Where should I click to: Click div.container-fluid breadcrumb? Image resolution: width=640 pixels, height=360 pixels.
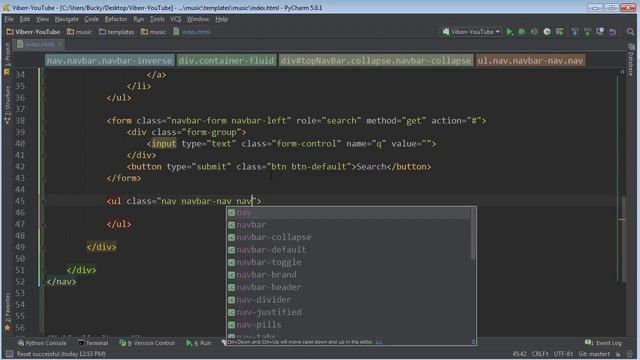click(x=227, y=60)
